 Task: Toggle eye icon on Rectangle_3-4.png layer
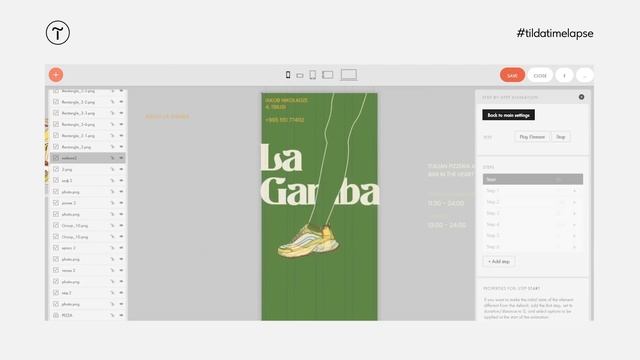(x=121, y=124)
